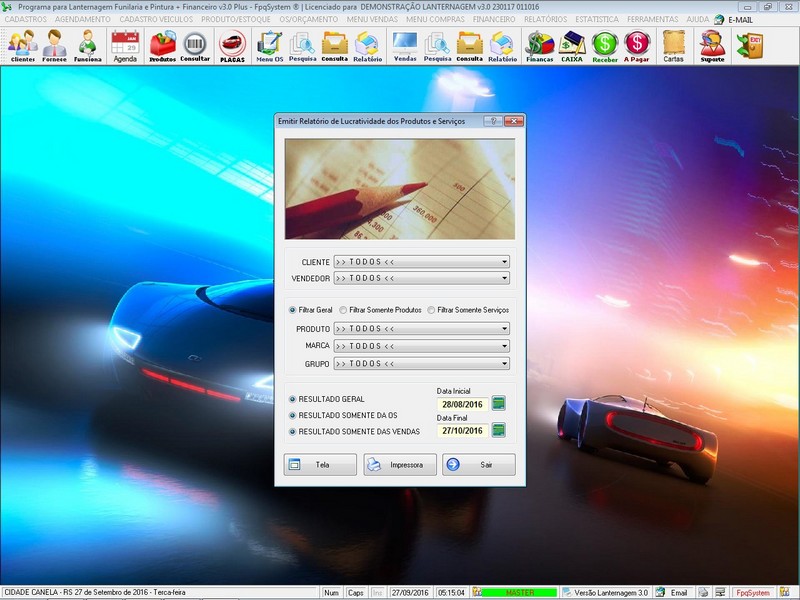
Task: Click the Data Final date field
Action: [x=461, y=431]
